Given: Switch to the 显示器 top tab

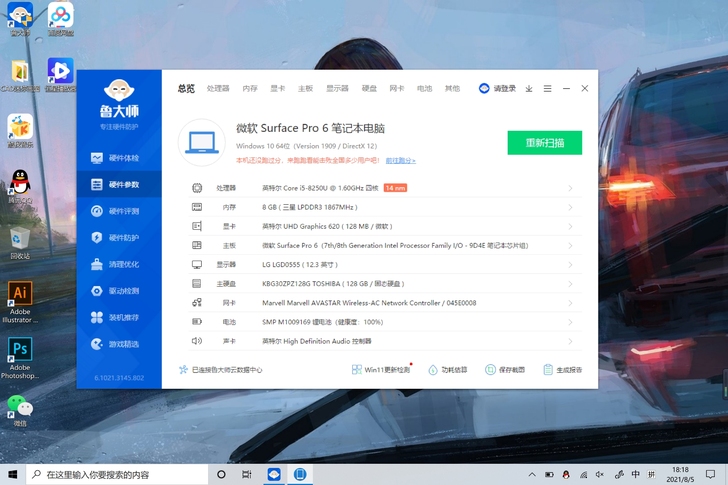Looking at the screenshot, I should tap(337, 88).
